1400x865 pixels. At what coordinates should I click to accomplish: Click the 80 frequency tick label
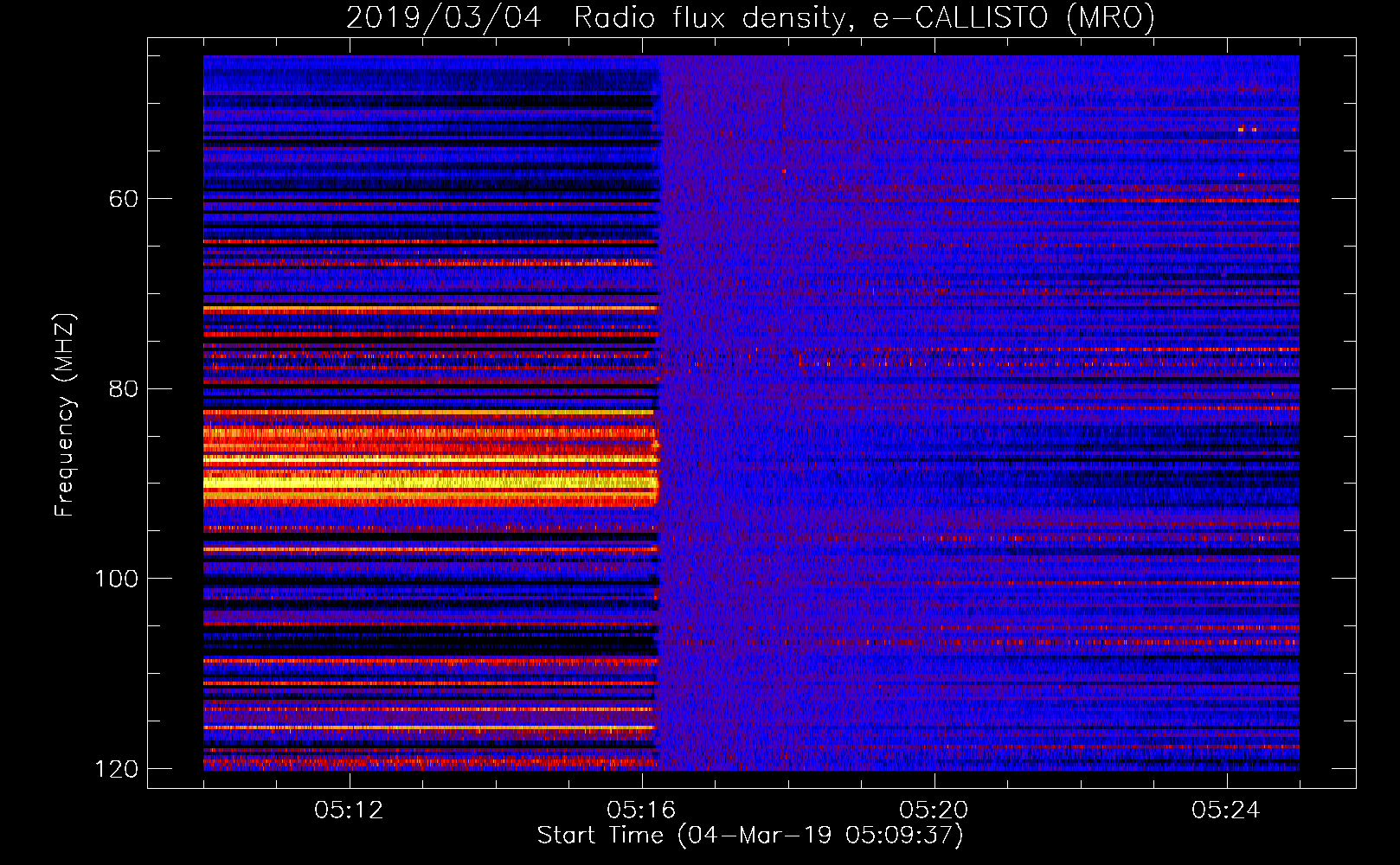(x=124, y=388)
